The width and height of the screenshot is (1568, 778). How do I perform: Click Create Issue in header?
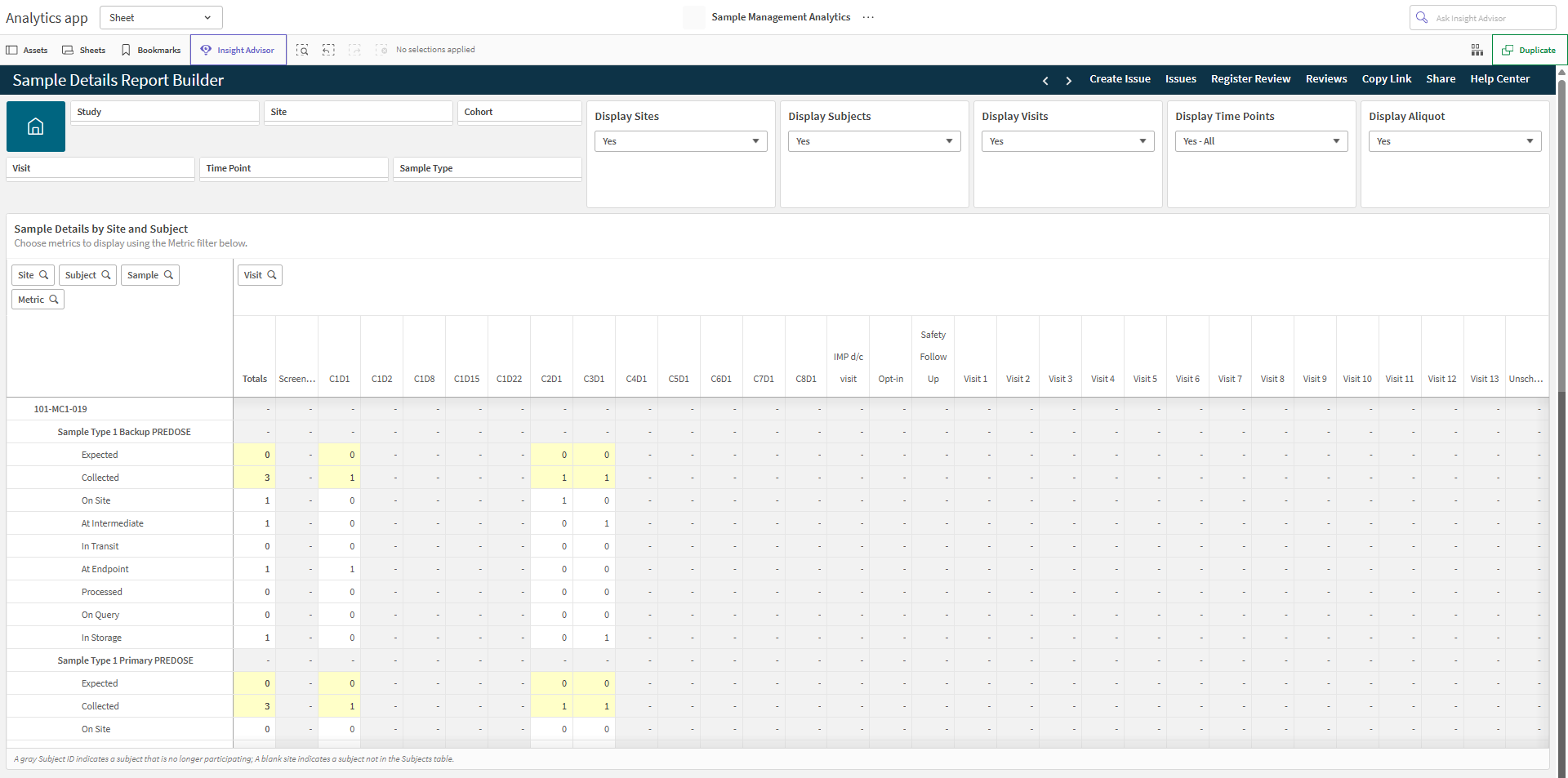[x=1120, y=79]
